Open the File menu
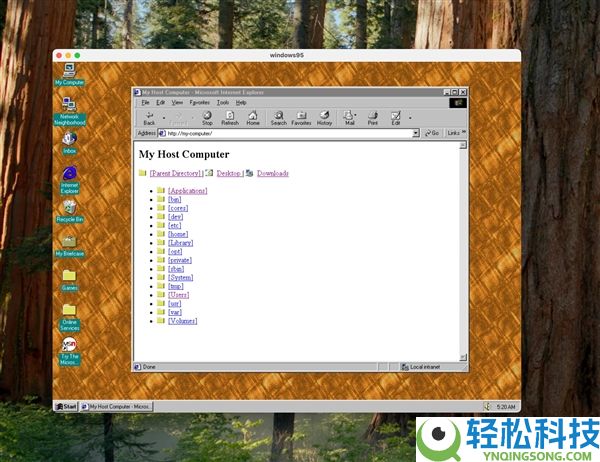The height and width of the screenshot is (462, 600). click(x=145, y=102)
